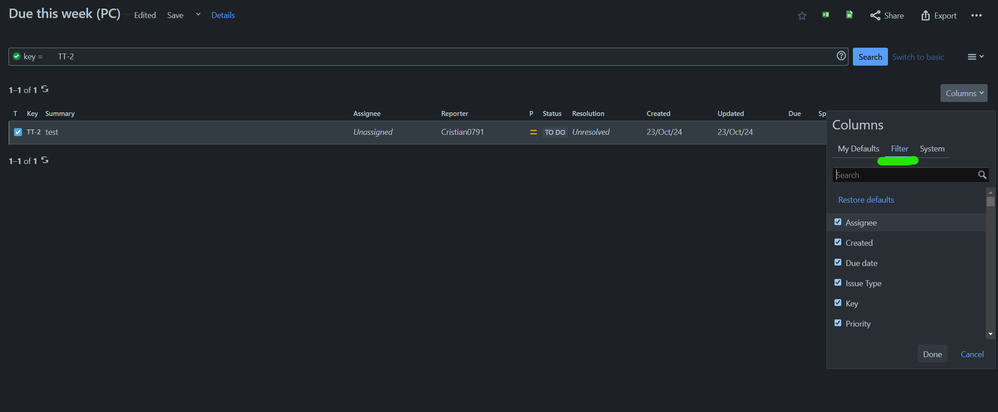Open the three-dots more actions menu
Viewport: 998px width, 412px height.
pyautogui.click(x=976, y=15)
